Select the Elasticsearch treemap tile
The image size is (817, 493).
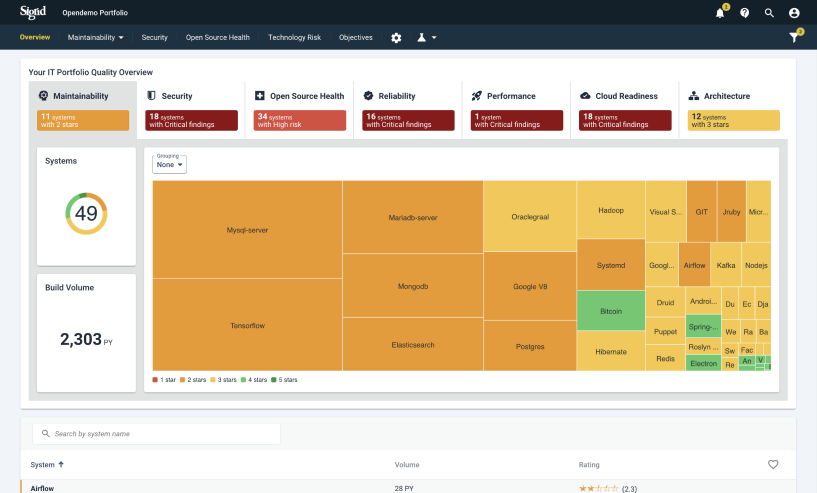413,344
